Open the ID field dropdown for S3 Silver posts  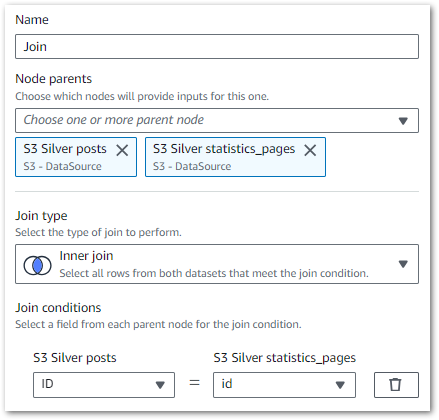coord(104,385)
